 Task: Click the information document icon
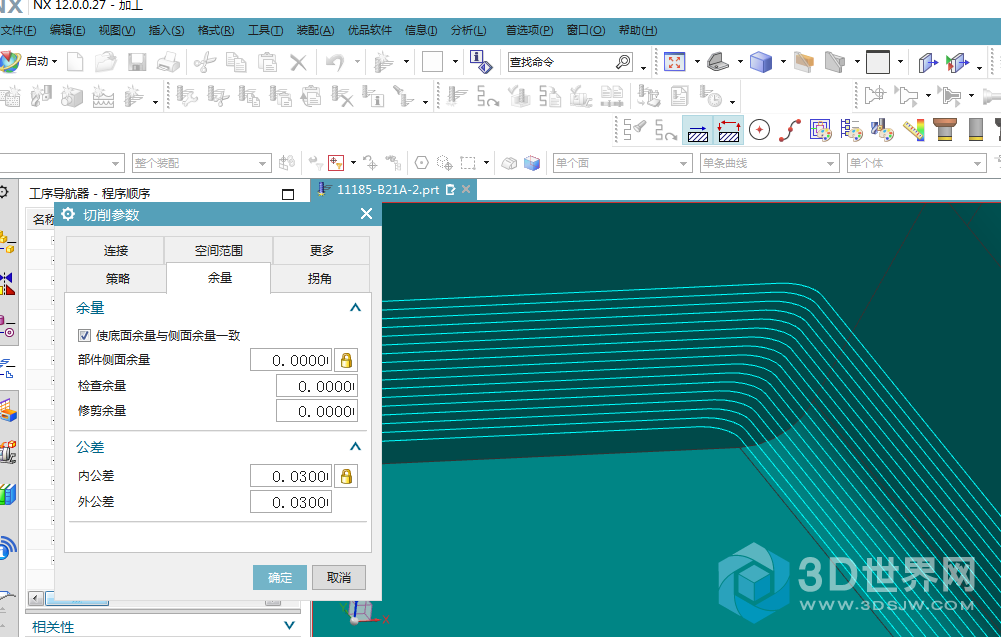(x=479, y=62)
